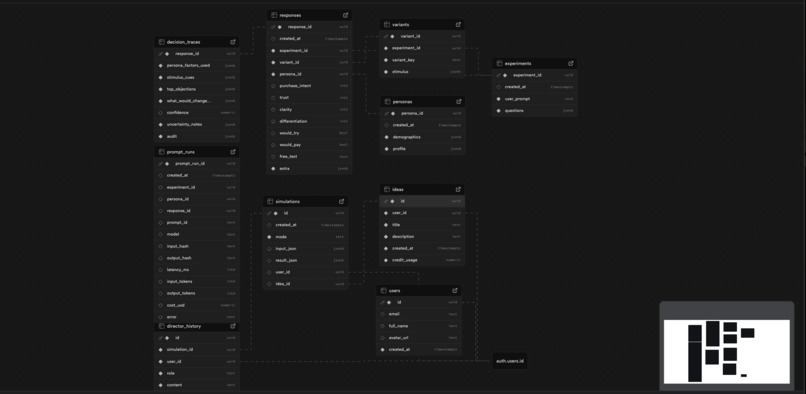Select the mode column in simulations

(305, 237)
